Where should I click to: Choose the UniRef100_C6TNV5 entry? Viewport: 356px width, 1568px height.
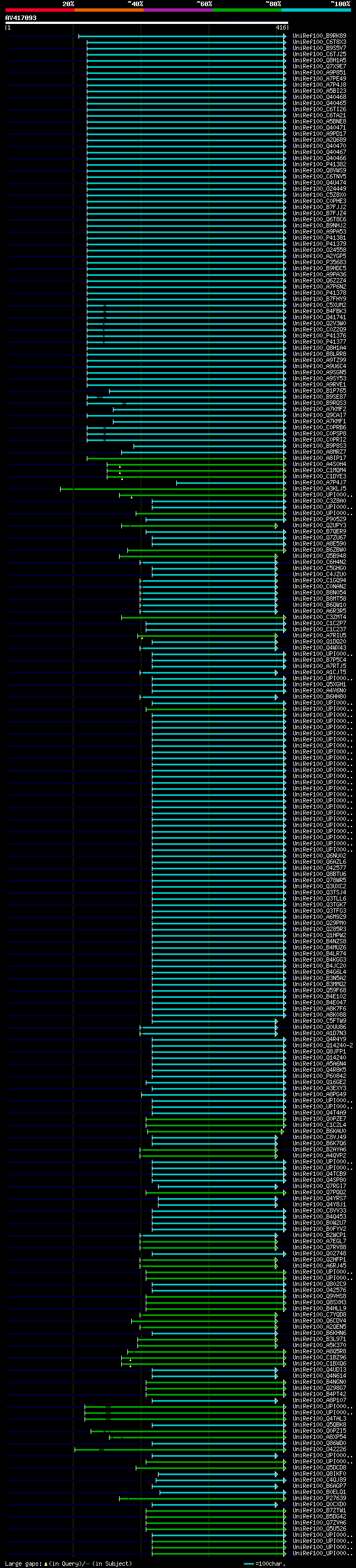319,176
